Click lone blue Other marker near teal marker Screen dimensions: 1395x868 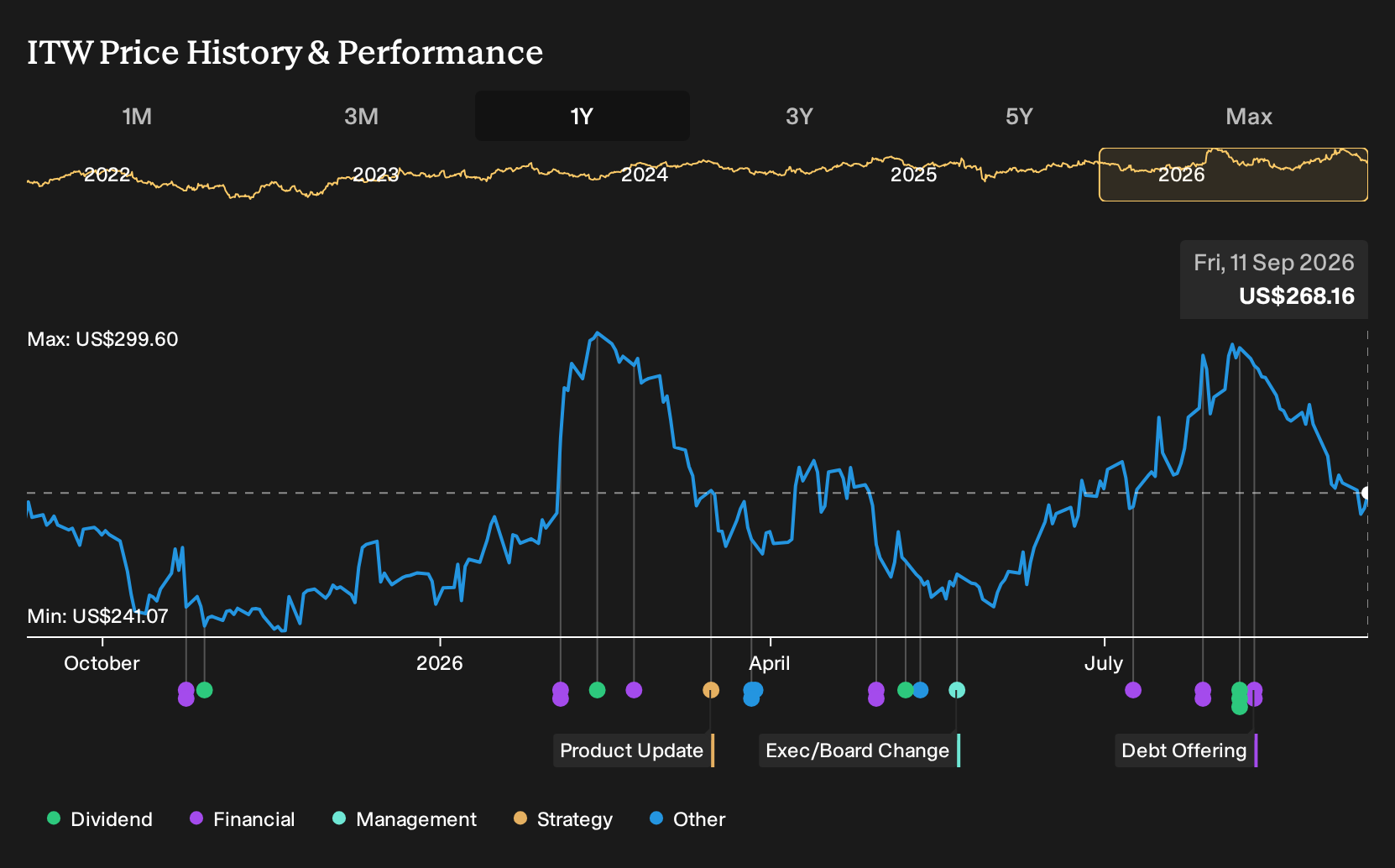click(921, 690)
